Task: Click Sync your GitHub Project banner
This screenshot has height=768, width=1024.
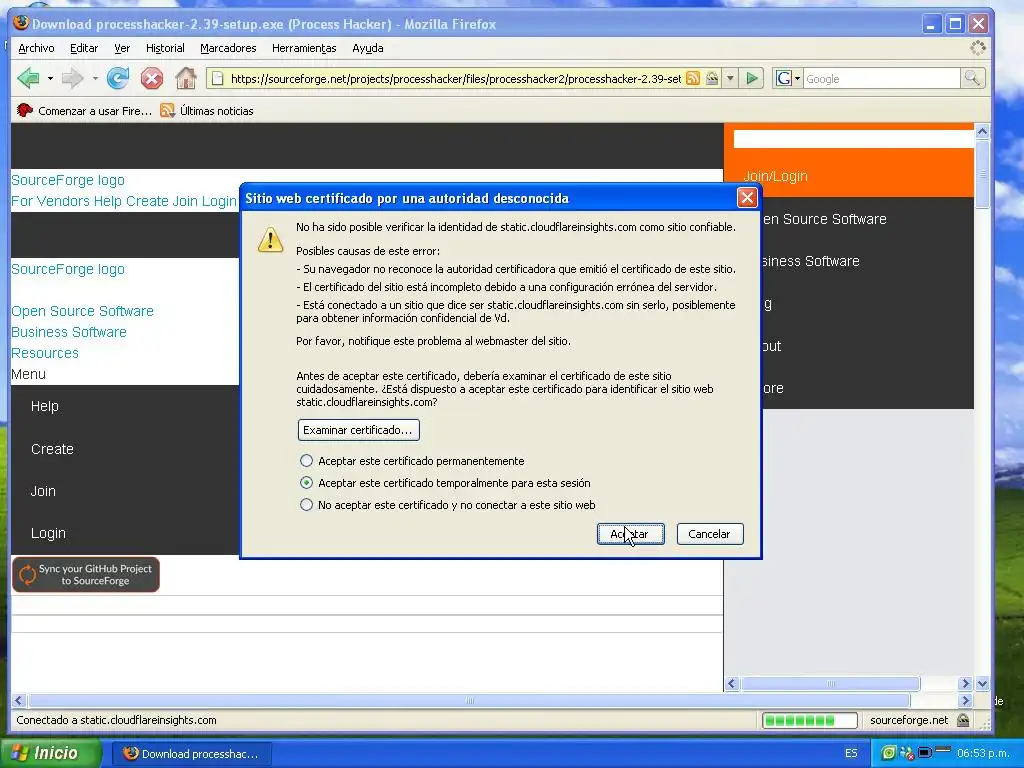Action: (x=86, y=574)
